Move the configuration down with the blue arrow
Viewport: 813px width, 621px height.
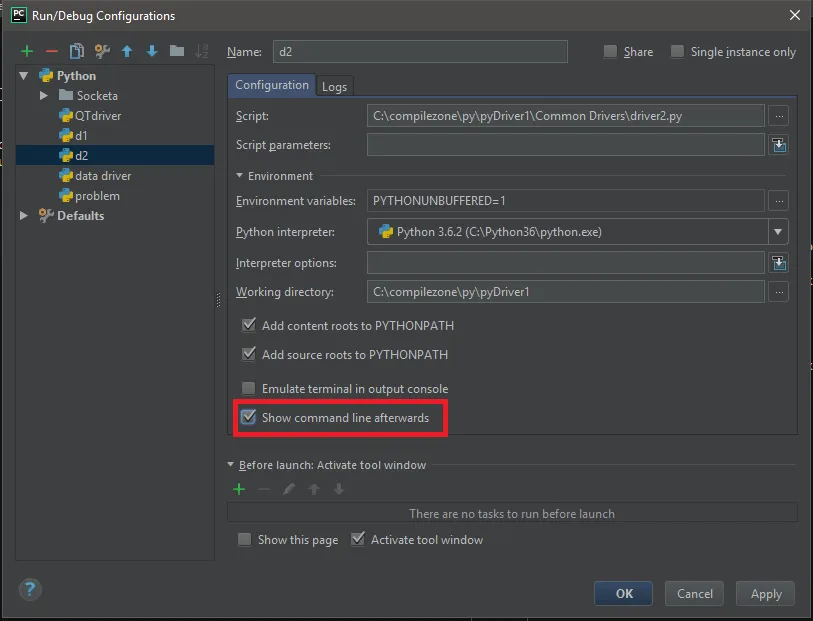pos(152,51)
